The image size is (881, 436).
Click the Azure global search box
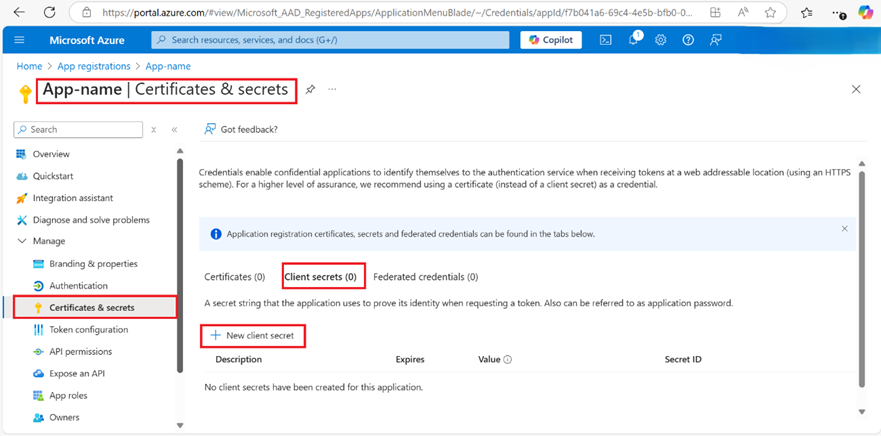coord(330,40)
